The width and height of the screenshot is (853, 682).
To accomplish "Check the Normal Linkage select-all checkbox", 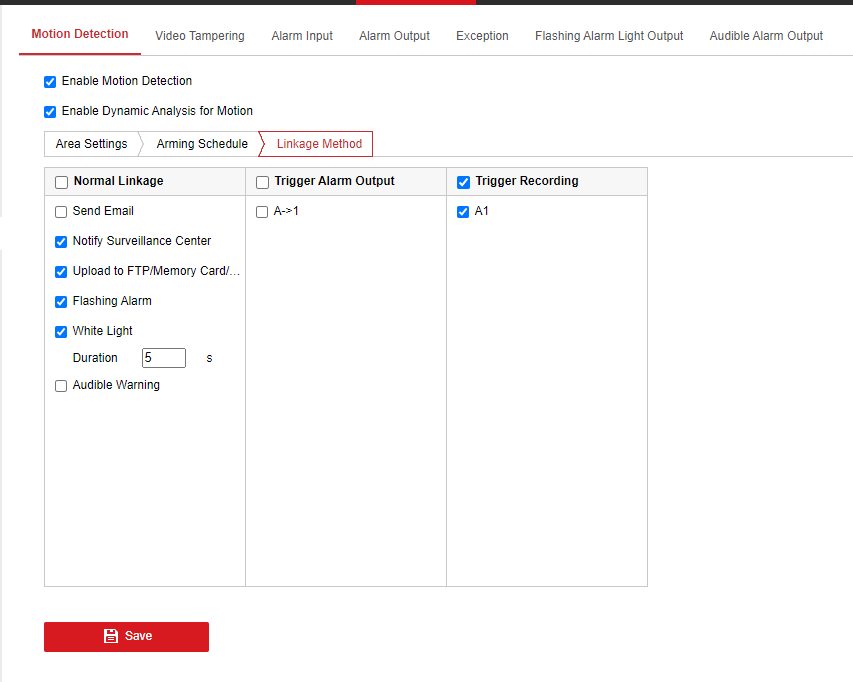I will (61, 182).
